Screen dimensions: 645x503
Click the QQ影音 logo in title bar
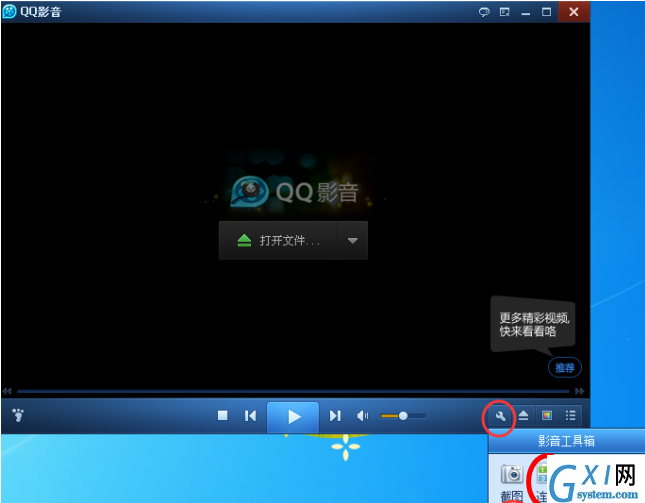pos(9,12)
